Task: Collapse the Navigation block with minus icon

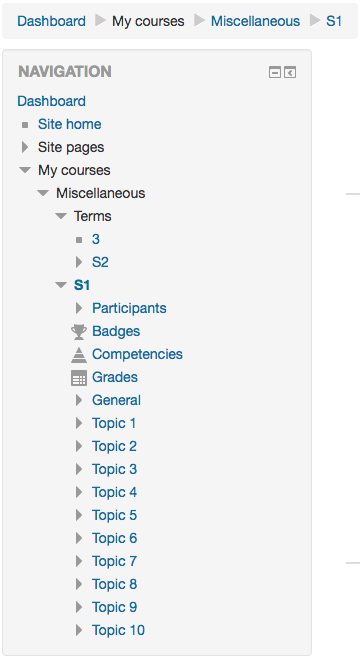Action: click(275, 73)
